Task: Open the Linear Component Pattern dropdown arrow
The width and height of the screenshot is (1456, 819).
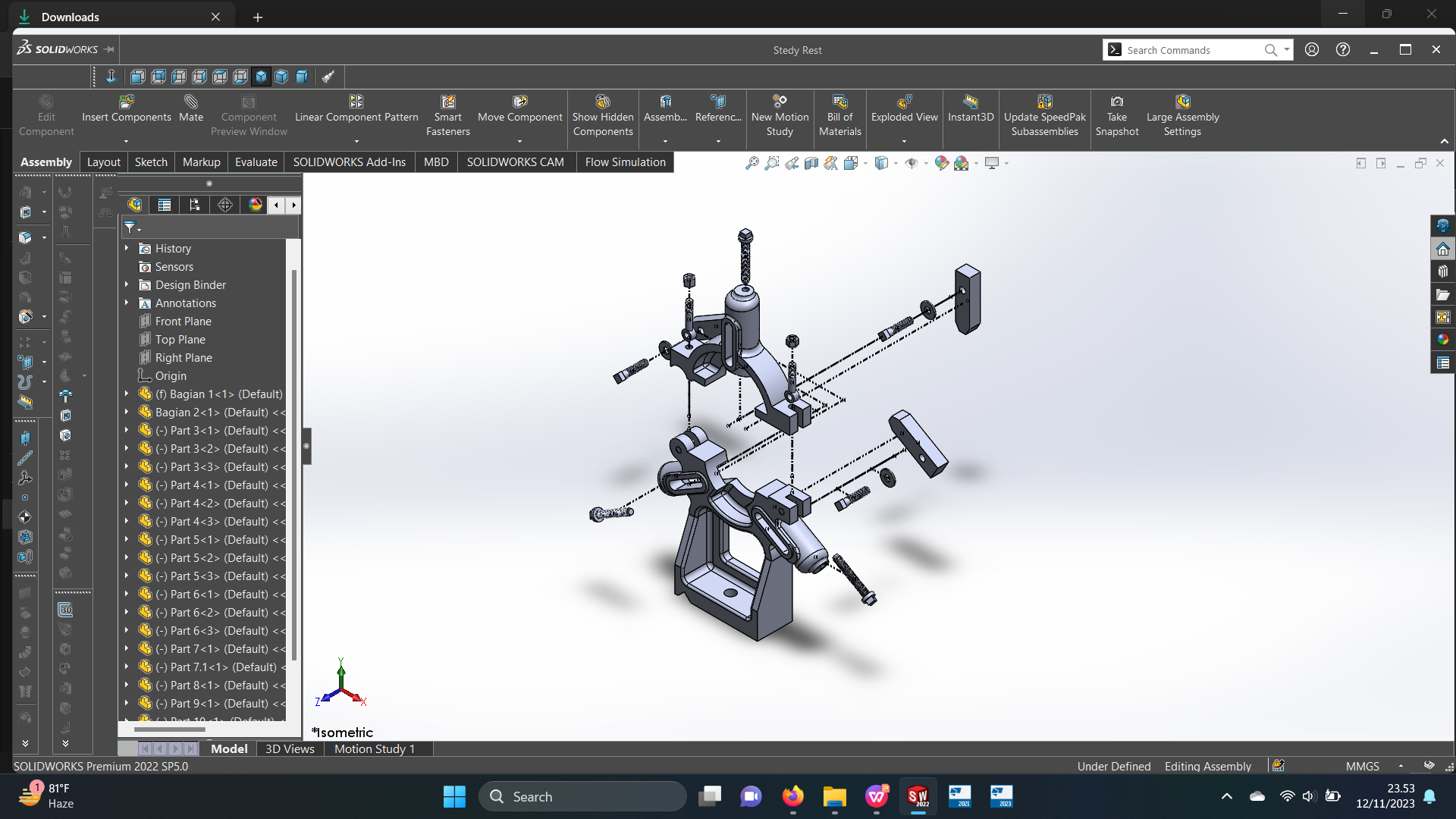Action: point(356,141)
